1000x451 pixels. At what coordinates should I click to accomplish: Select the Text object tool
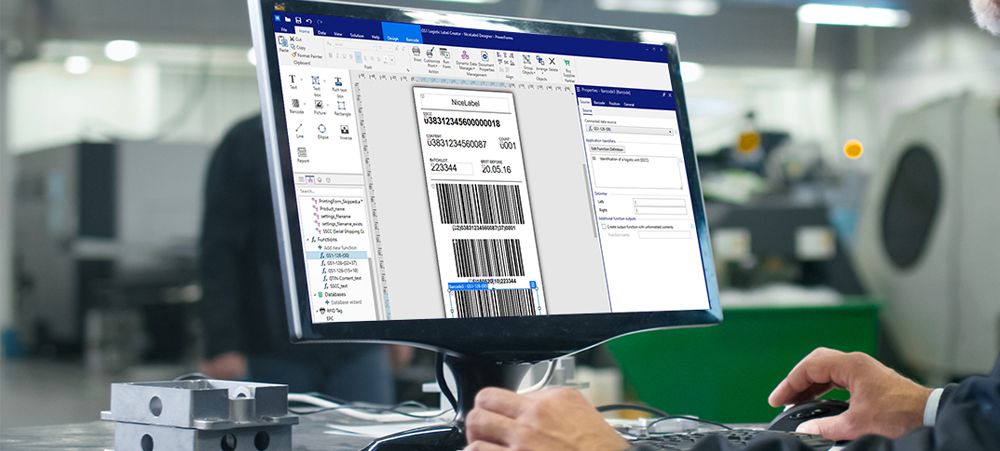coord(293,82)
